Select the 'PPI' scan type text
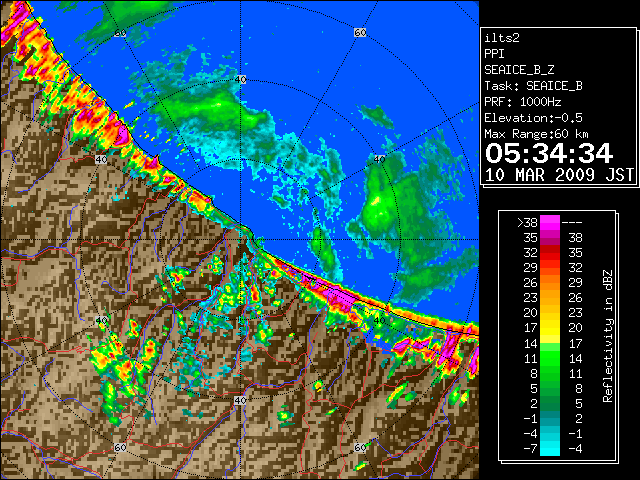Viewport: 640px width, 480px height. point(494,54)
